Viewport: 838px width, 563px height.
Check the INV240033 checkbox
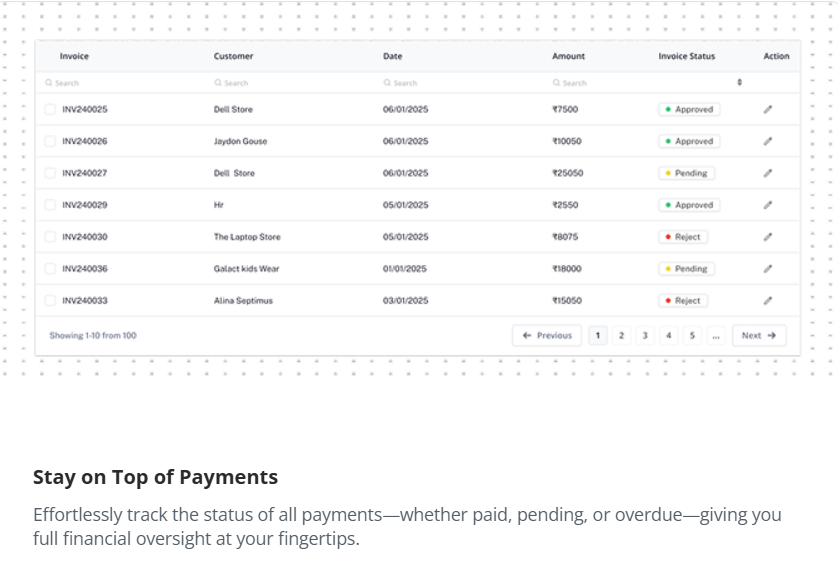(50, 300)
